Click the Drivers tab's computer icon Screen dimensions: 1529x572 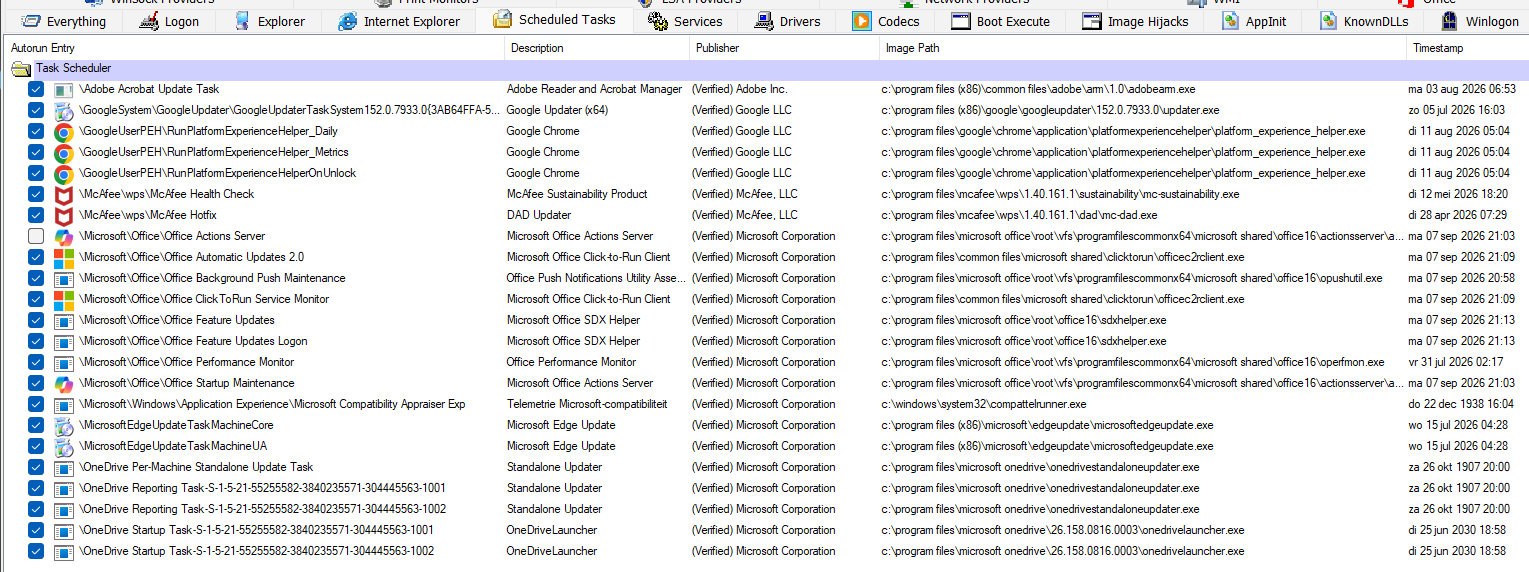[x=764, y=21]
